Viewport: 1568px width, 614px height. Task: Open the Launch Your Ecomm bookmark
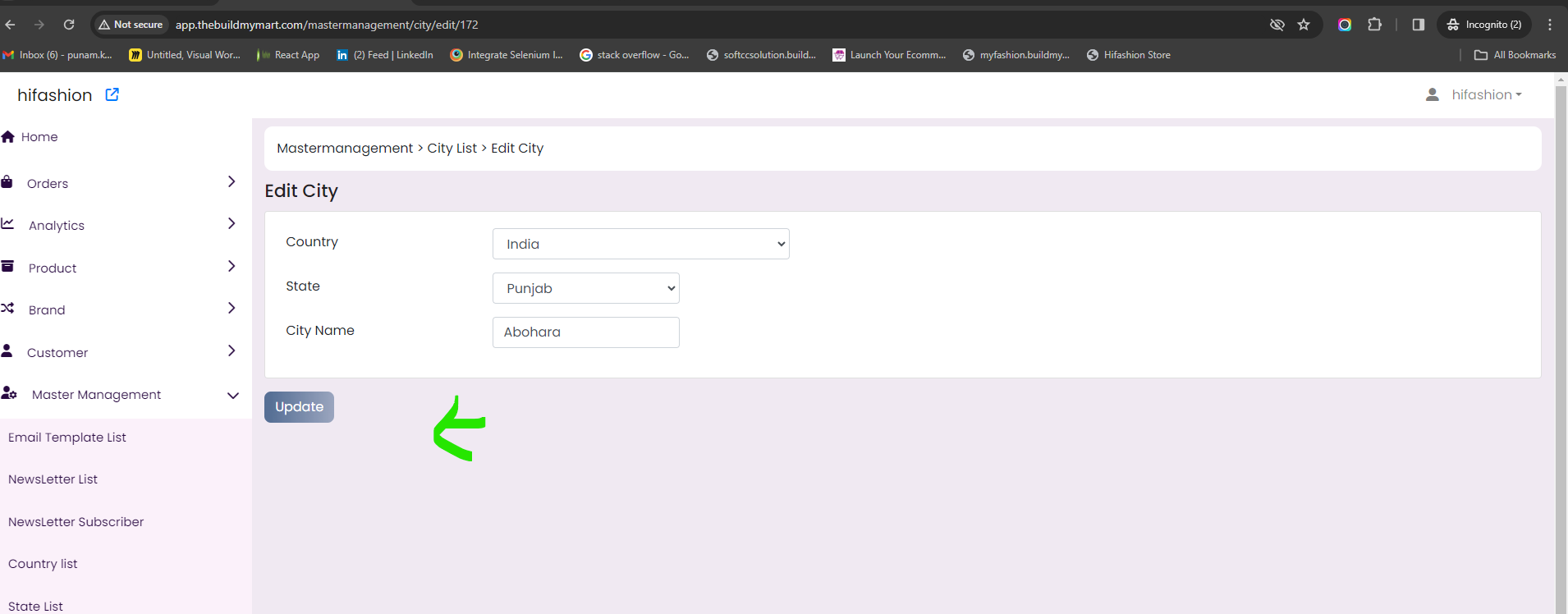coord(889,55)
